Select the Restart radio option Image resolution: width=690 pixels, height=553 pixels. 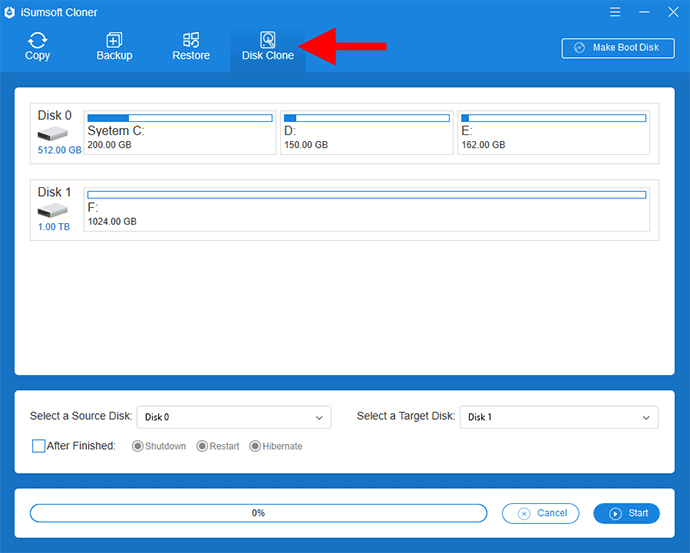[202, 446]
